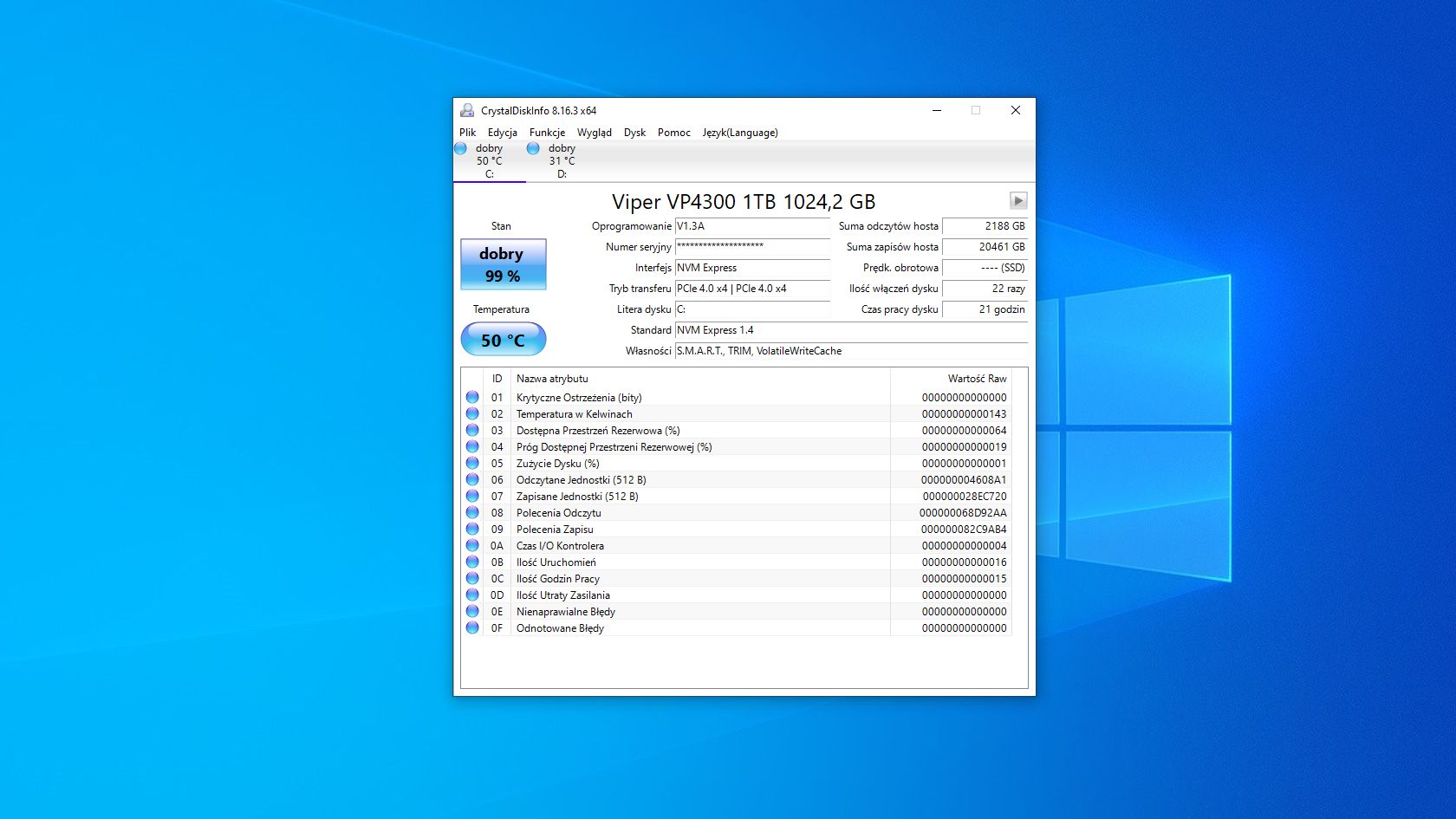1456x819 pixels.
Task: Click status orb for Czas I/O Kontrolera
Action: (472, 545)
